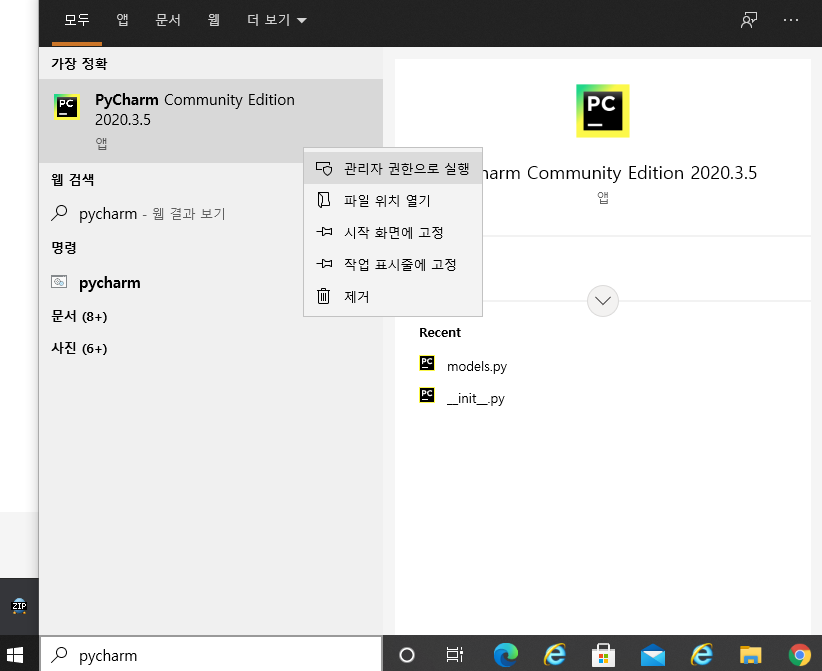Click the shield icon for run as administrator
This screenshot has height=671, width=822.
[x=324, y=168]
